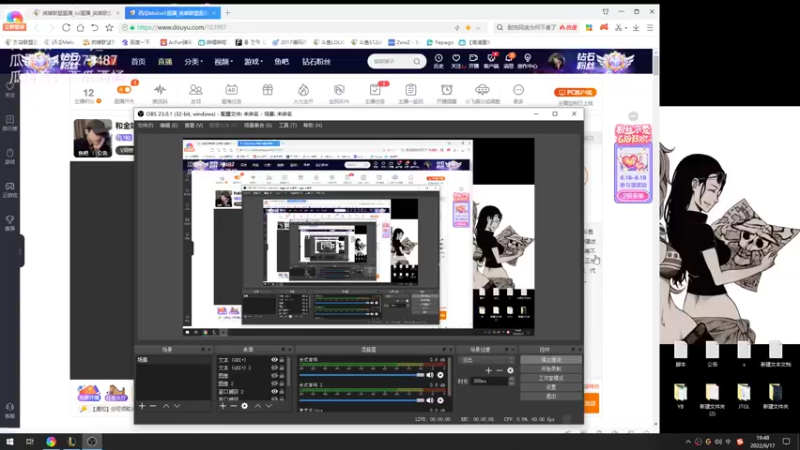800x450 pixels.
Task: Open the 友邻 people icon on Douyu toolbar
Action: [195, 90]
